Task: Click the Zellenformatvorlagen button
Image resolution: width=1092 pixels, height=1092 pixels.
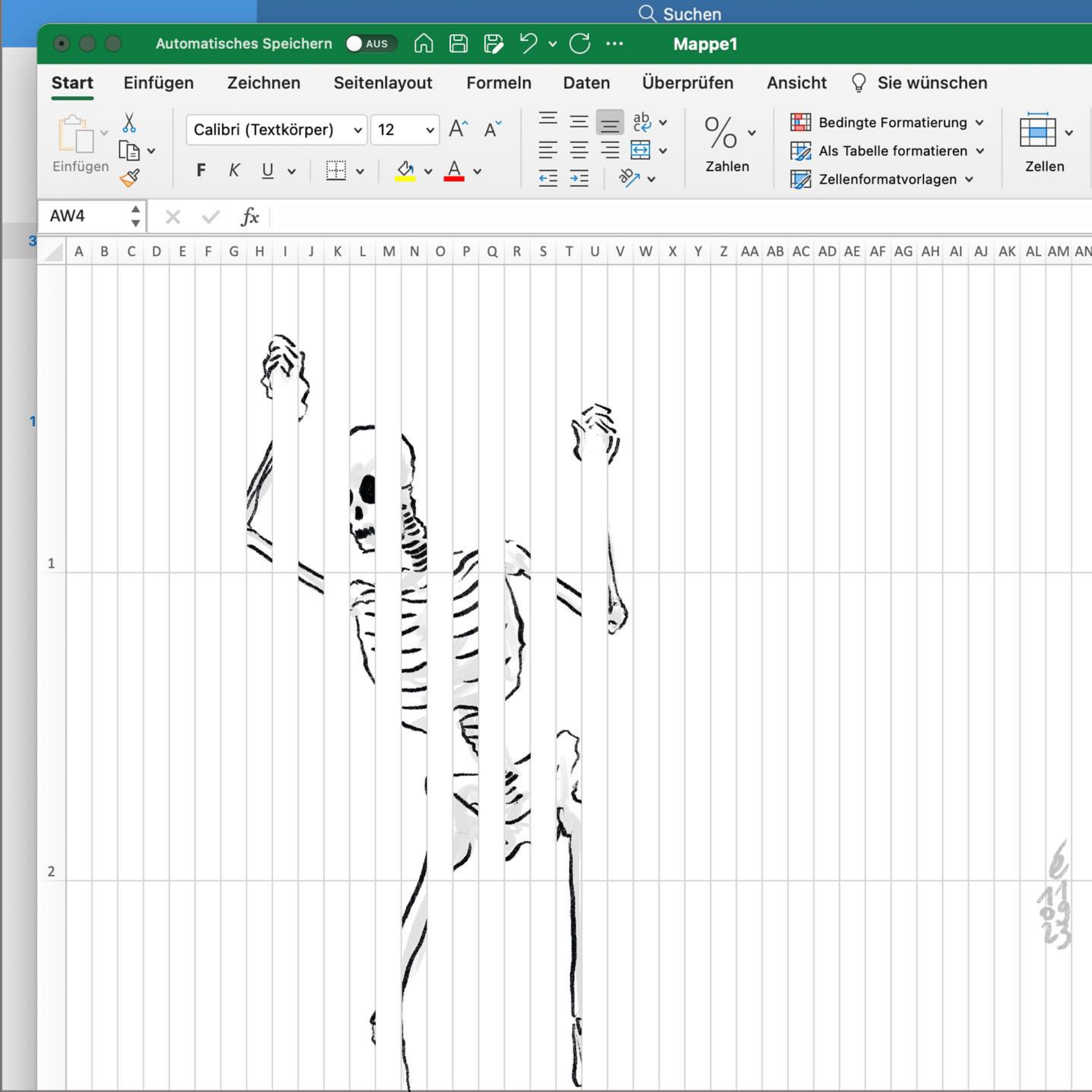Action: [882, 179]
